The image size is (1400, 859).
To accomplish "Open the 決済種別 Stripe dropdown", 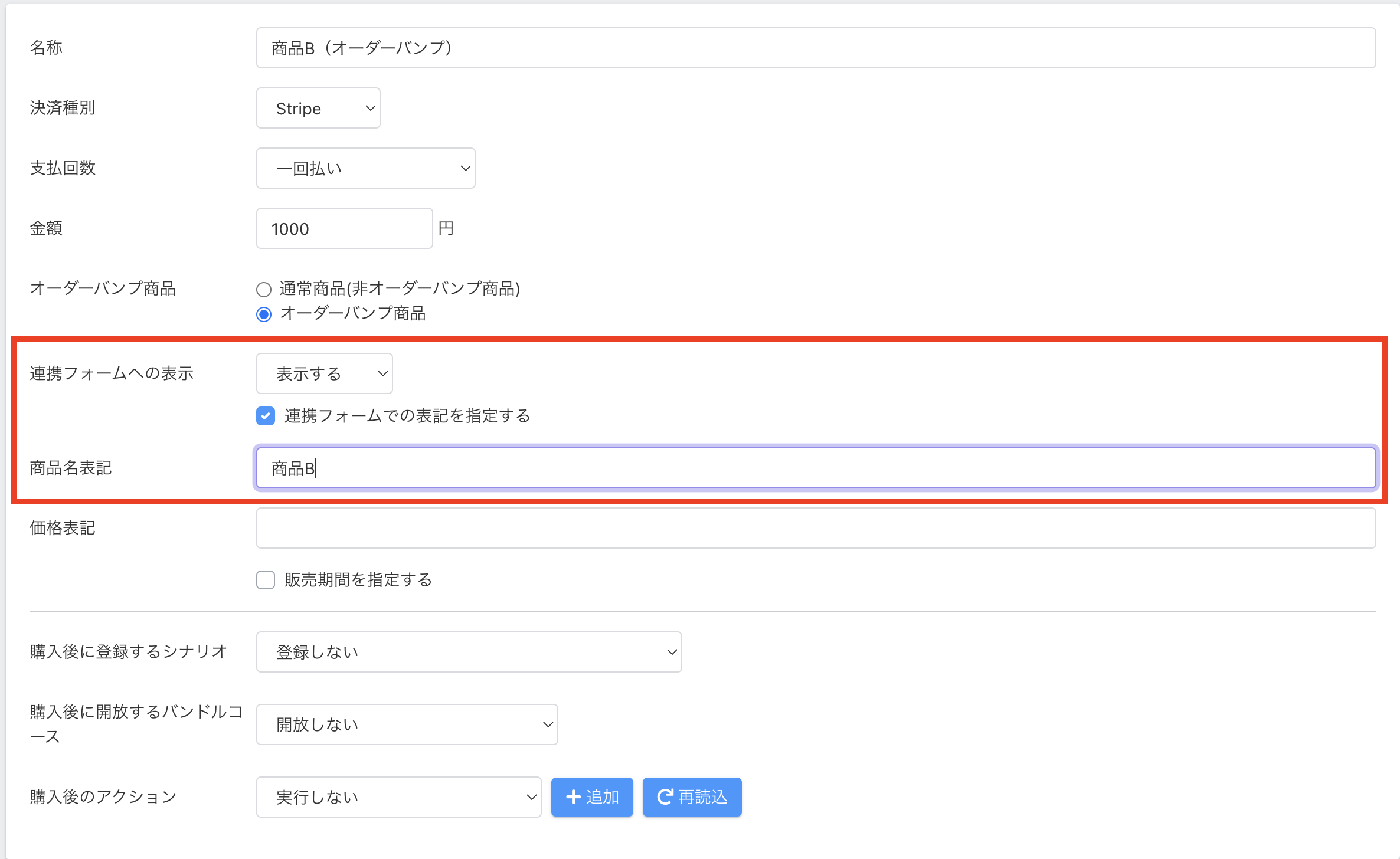I will coord(318,109).
